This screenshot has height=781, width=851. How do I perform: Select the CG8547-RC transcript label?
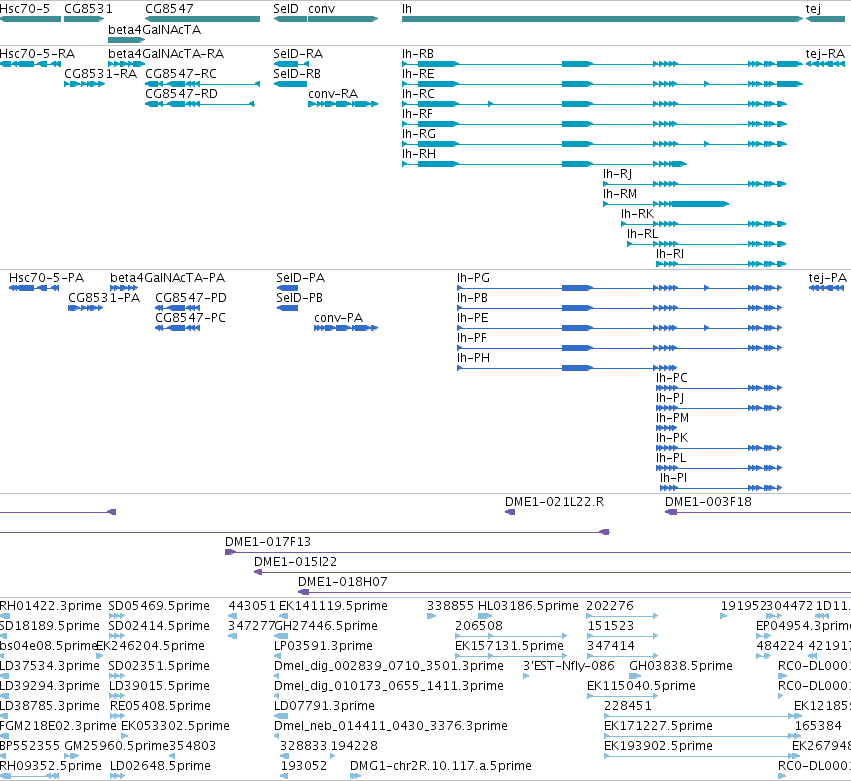point(181,74)
